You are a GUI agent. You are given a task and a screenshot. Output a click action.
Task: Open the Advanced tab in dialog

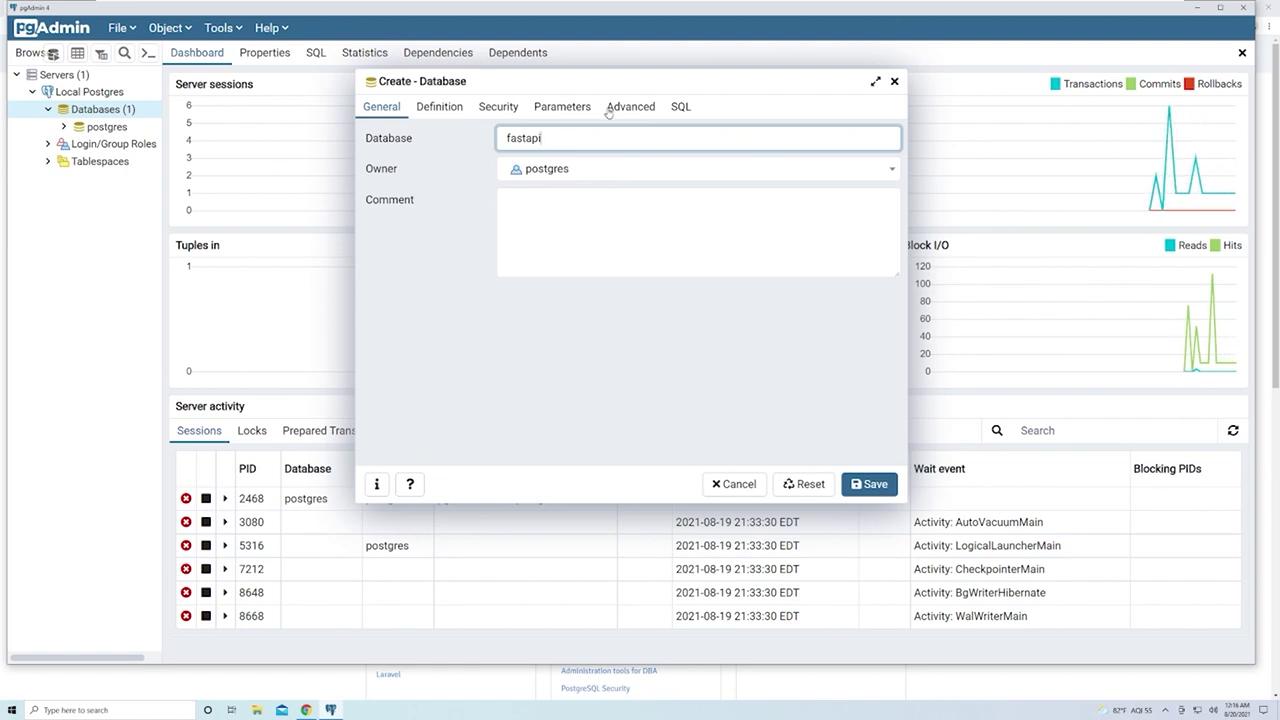[x=631, y=107]
